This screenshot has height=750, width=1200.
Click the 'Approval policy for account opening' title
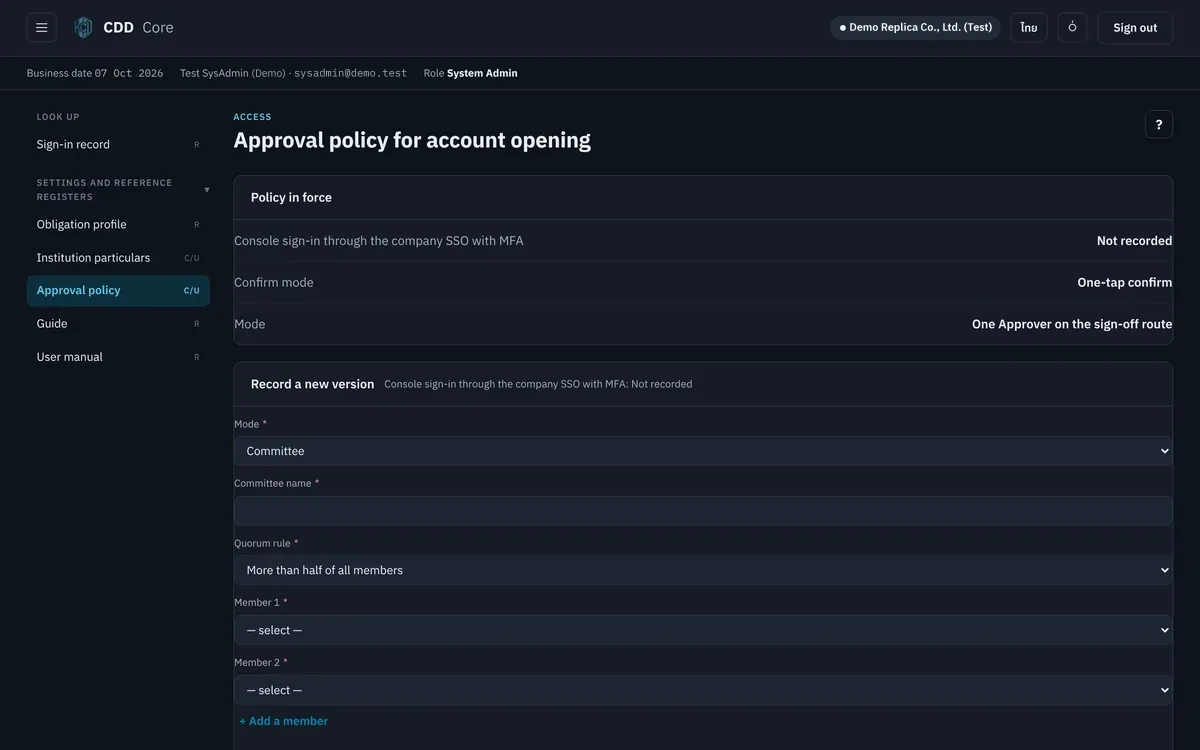412,140
